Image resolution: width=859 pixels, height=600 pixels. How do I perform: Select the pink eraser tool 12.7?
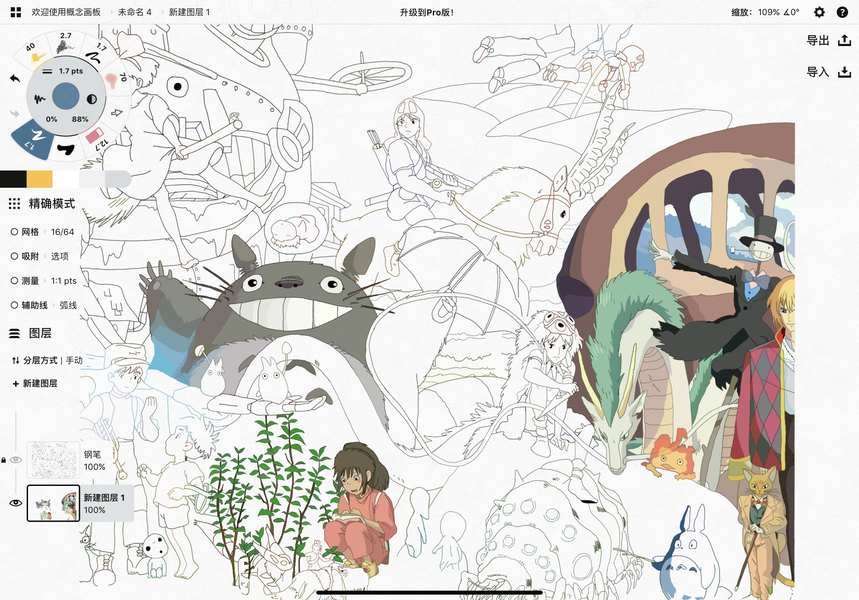click(x=98, y=137)
